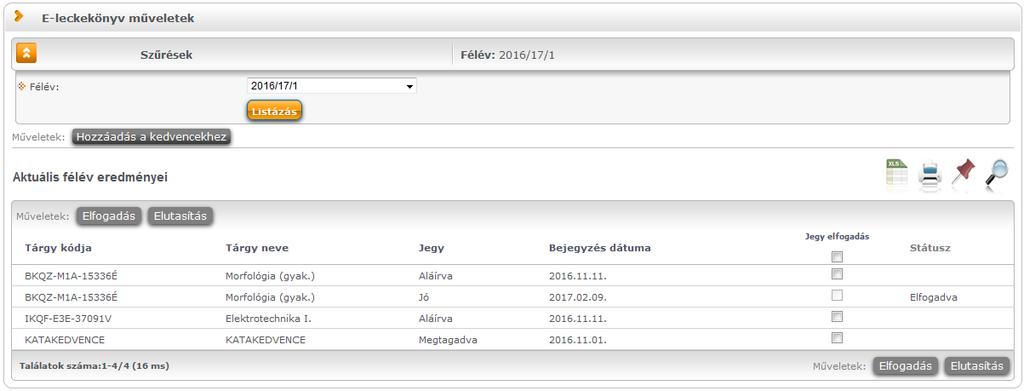Click the Státusz column header
1024x391 pixels.
(x=930, y=248)
